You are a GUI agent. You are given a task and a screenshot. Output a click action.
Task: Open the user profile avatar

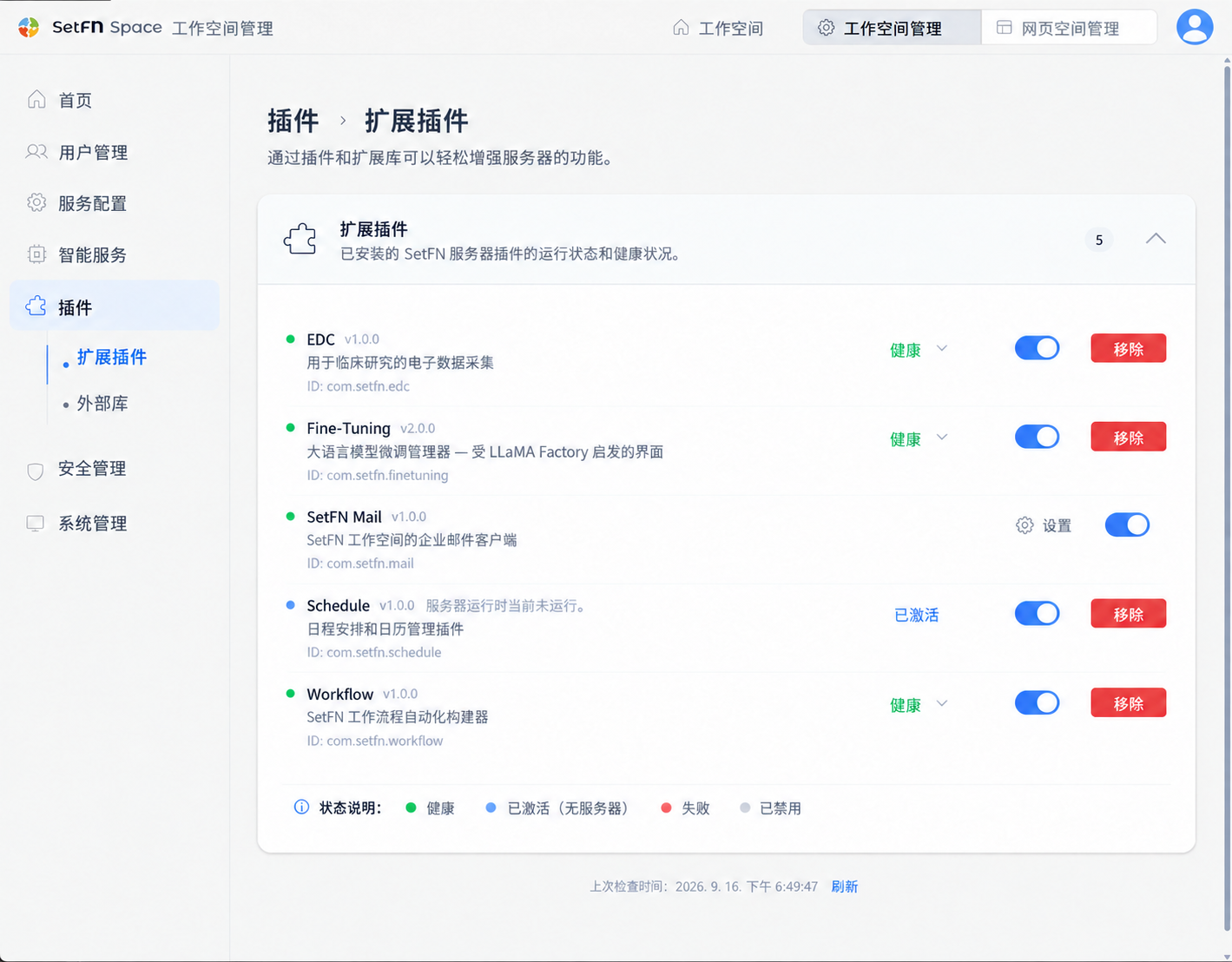coord(1195,27)
